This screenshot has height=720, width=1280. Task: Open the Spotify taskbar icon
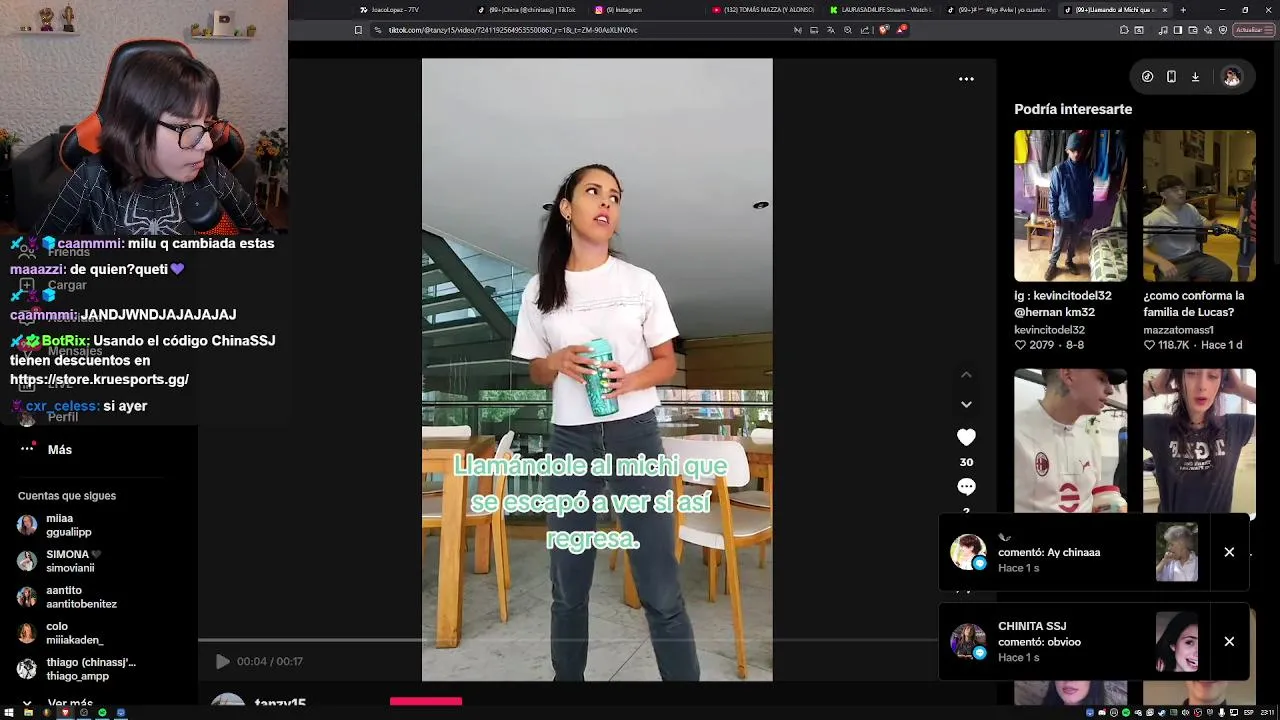pos(102,713)
